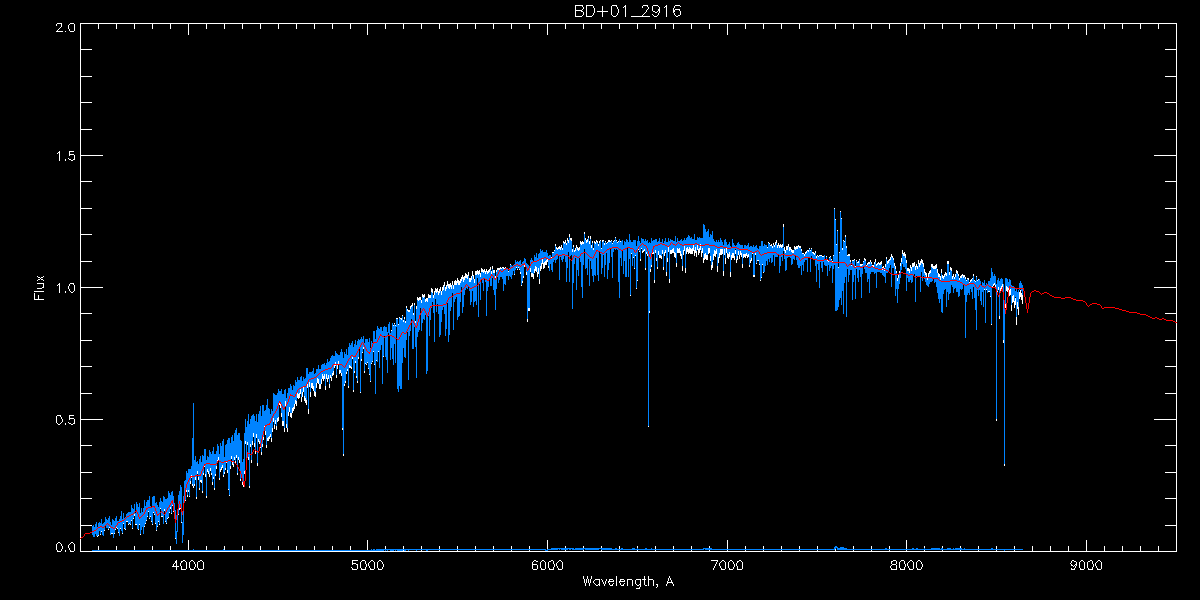Select the 9000 wavelength tick label
Viewport: 1200px width, 600px height.
coord(1086,565)
